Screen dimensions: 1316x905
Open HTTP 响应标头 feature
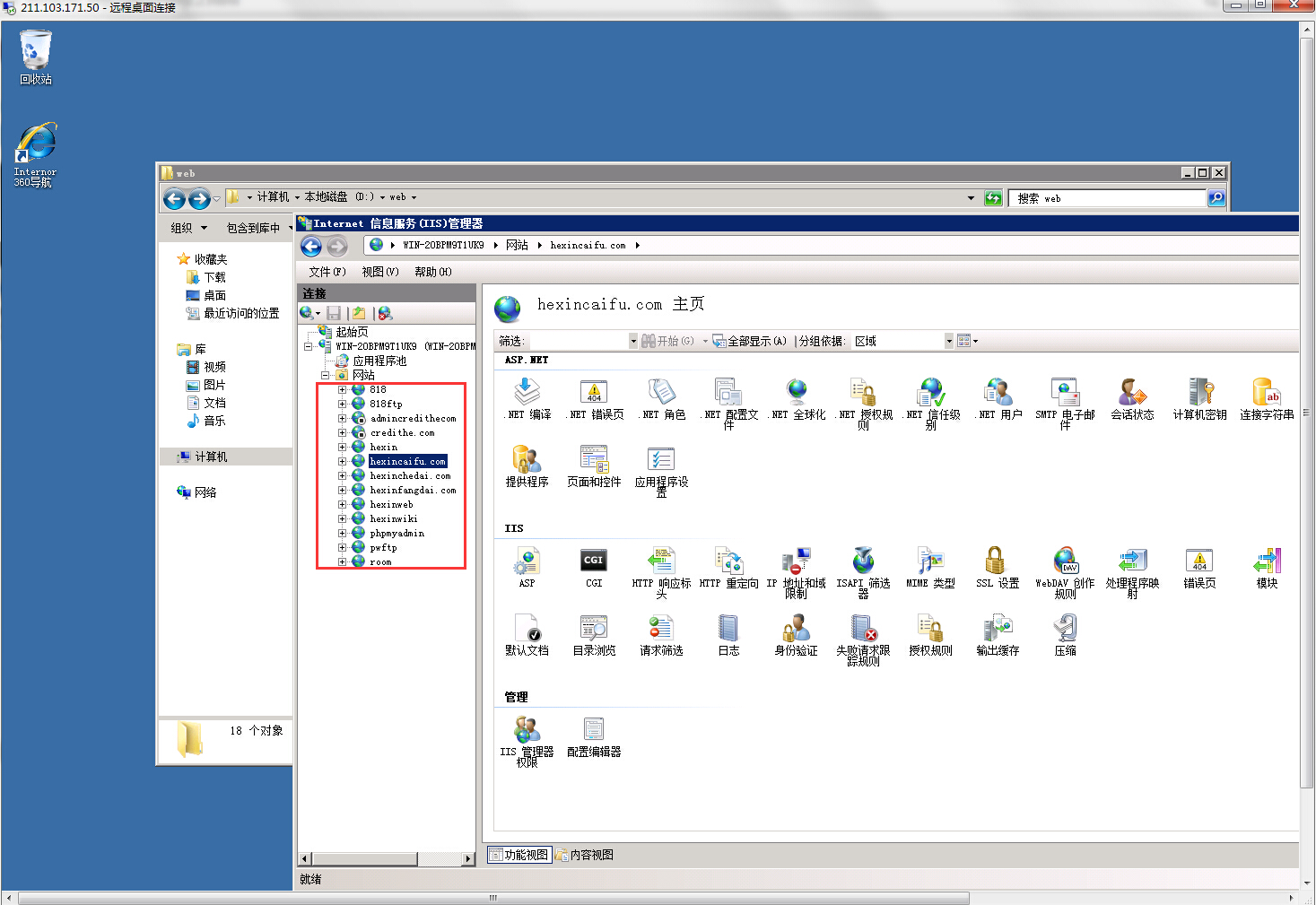(x=661, y=572)
